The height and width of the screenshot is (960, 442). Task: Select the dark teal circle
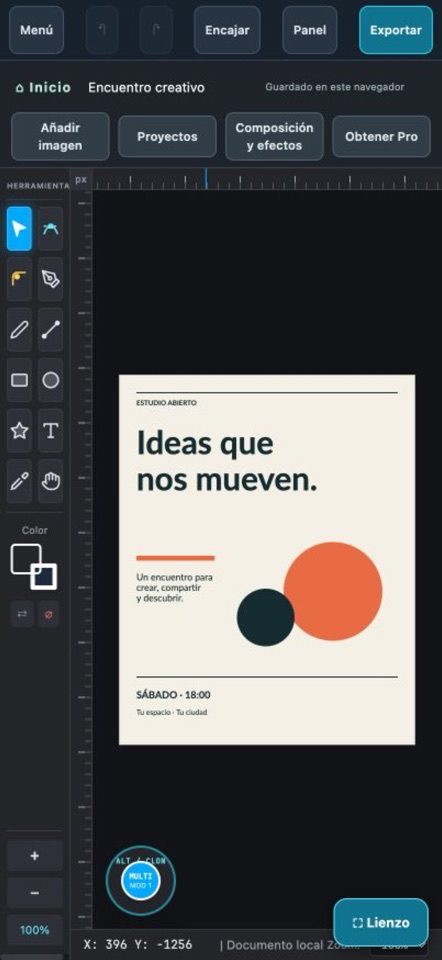pos(266,617)
